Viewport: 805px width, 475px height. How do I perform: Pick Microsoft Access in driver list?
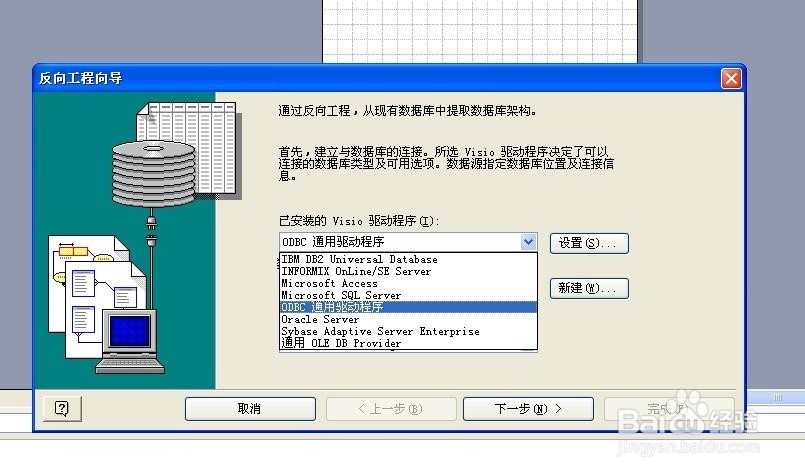pyautogui.click(x=408, y=283)
